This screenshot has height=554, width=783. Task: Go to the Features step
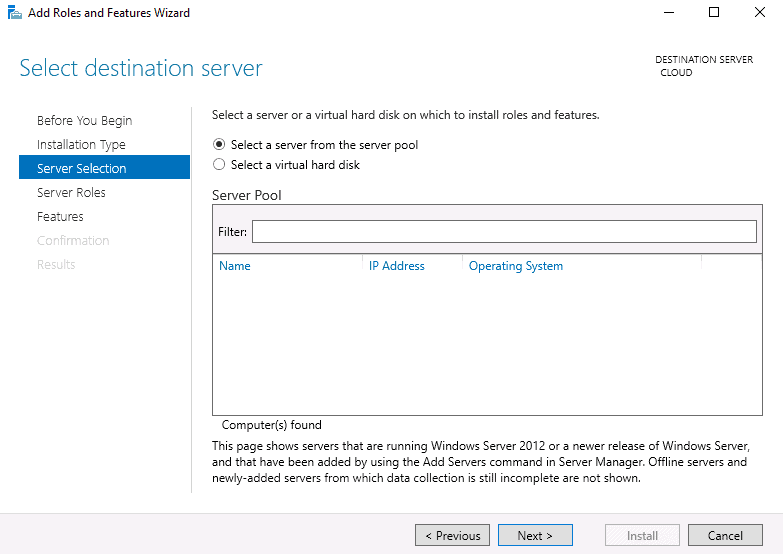coord(60,216)
